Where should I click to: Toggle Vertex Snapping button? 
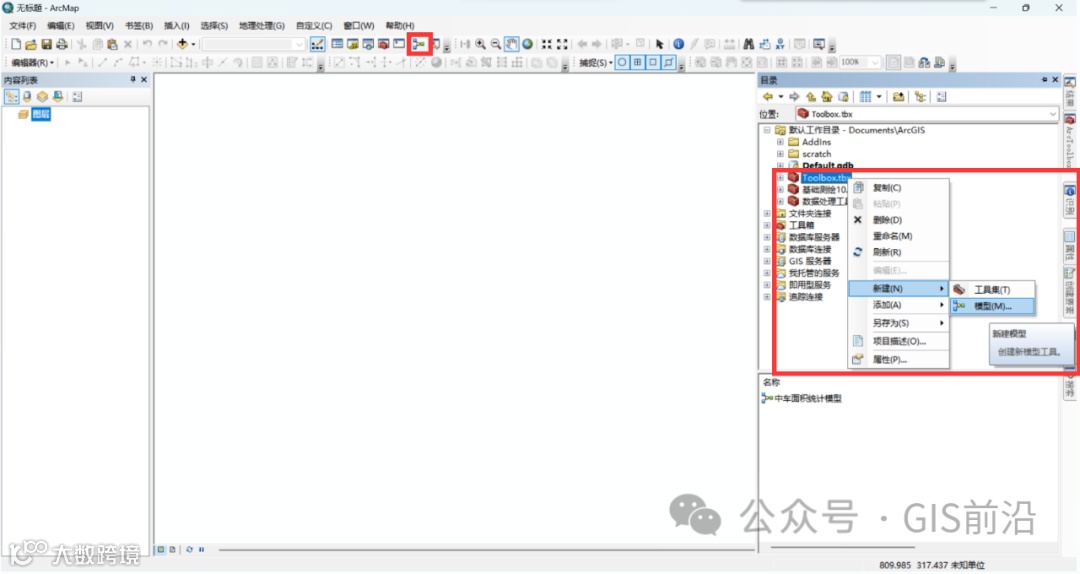pyautogui.click(x=653, y=63)
